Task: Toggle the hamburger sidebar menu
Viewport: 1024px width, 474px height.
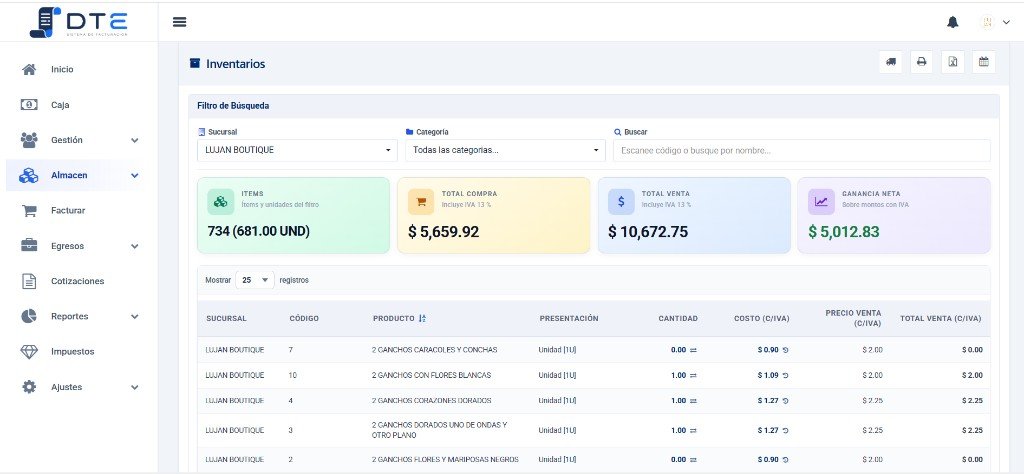Action: (x=180, y=22)
